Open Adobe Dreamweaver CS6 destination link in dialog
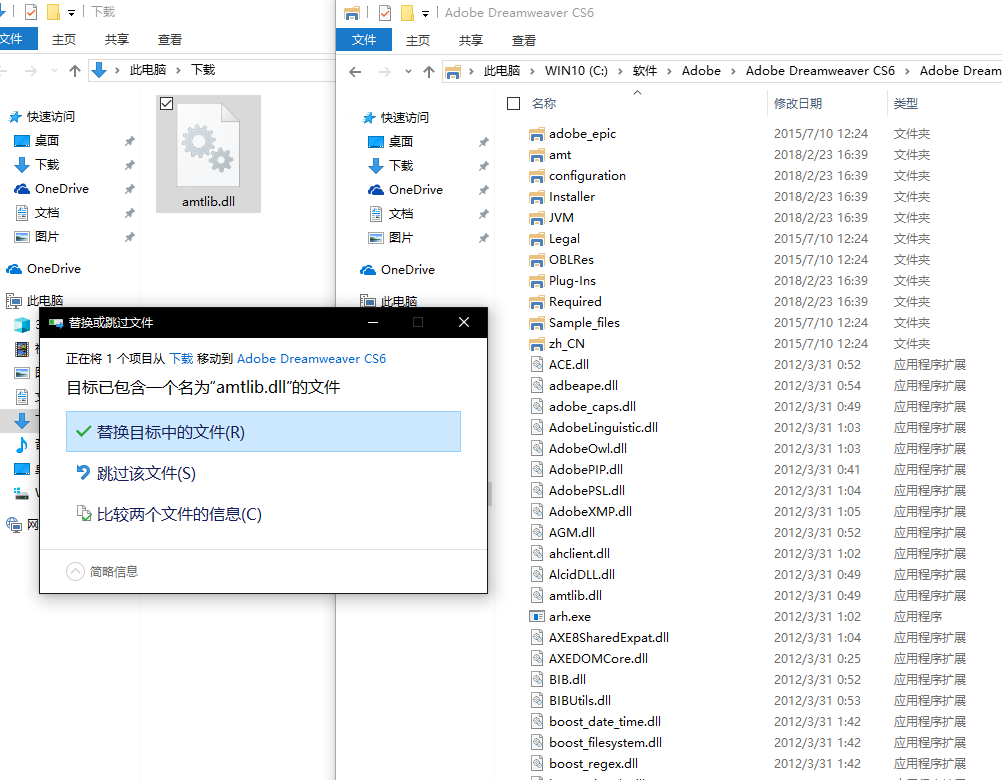Screen dimensions: 1002x780 click(311, 358)
